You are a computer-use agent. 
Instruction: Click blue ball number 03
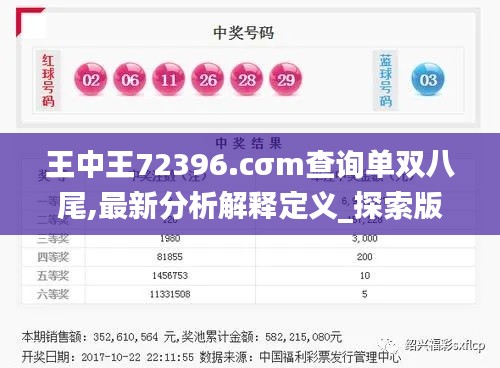click(x=428, y=80)
